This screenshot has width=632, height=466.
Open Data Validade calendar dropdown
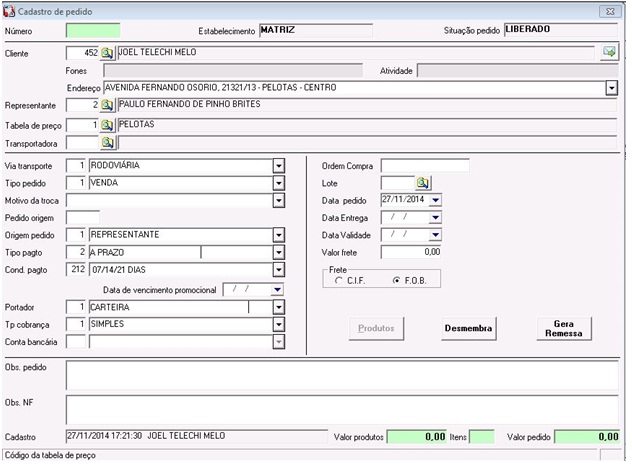435,235
